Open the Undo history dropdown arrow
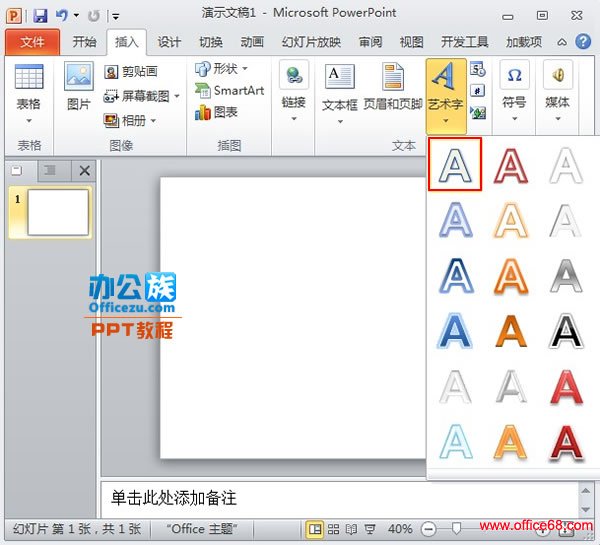 (x=76, y=16)
